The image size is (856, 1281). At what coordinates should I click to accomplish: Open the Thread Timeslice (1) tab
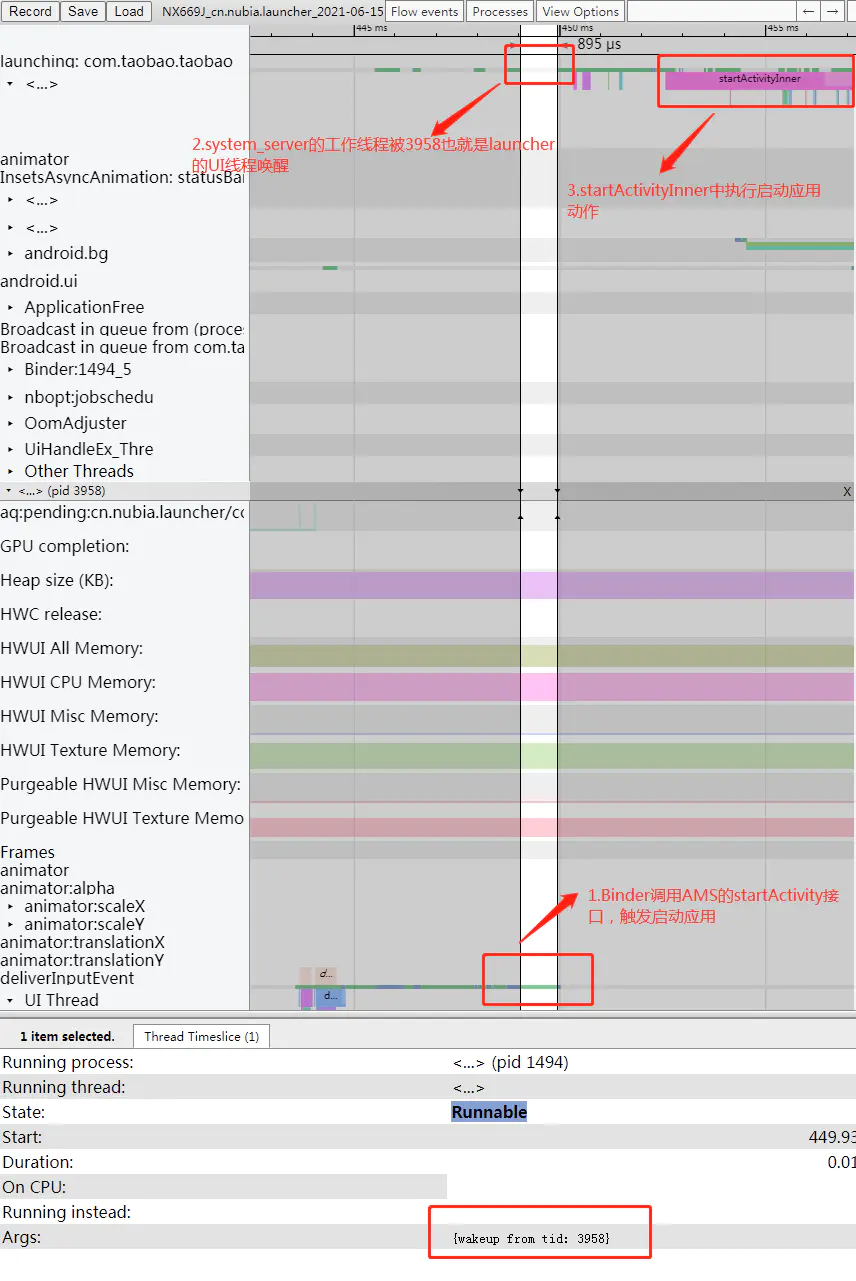pos(201,1036)
